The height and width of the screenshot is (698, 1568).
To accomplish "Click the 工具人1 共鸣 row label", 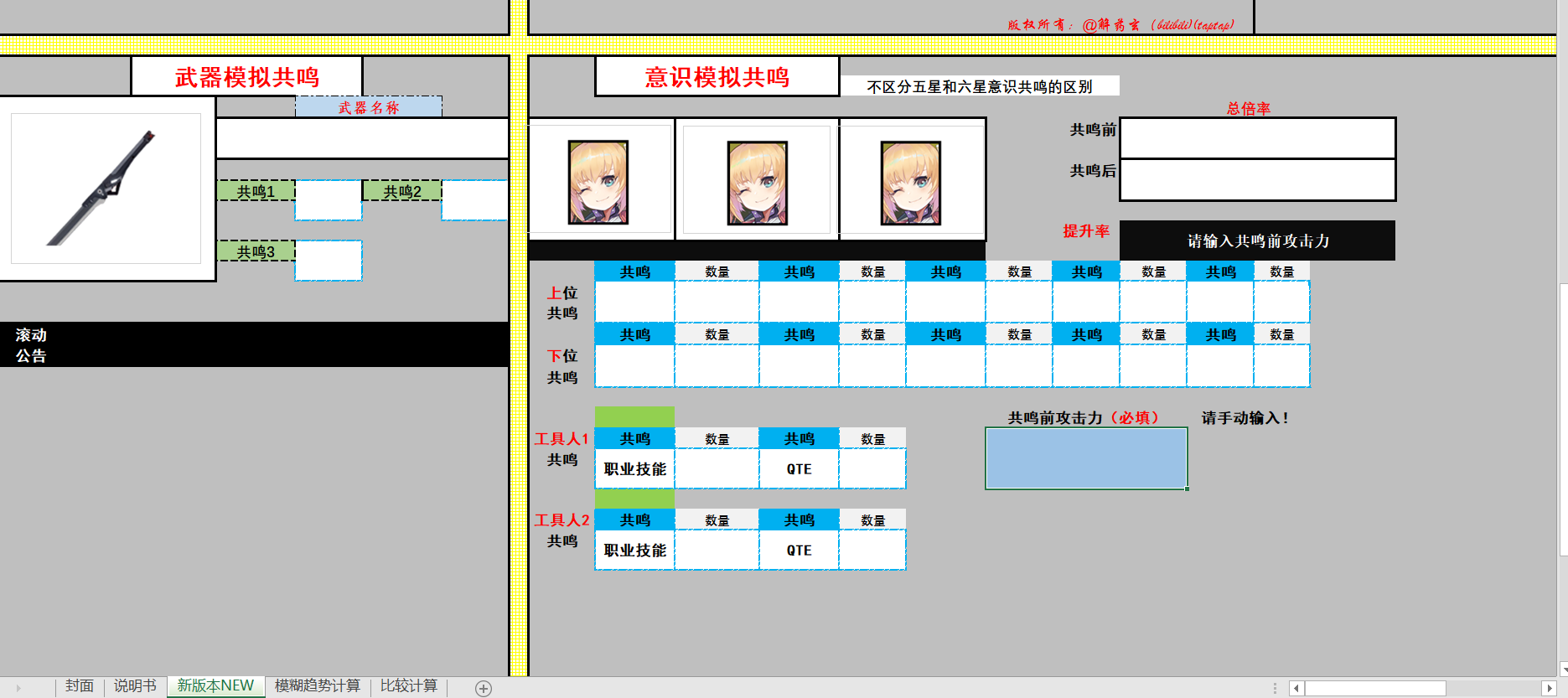I will [x=562, y=448].
